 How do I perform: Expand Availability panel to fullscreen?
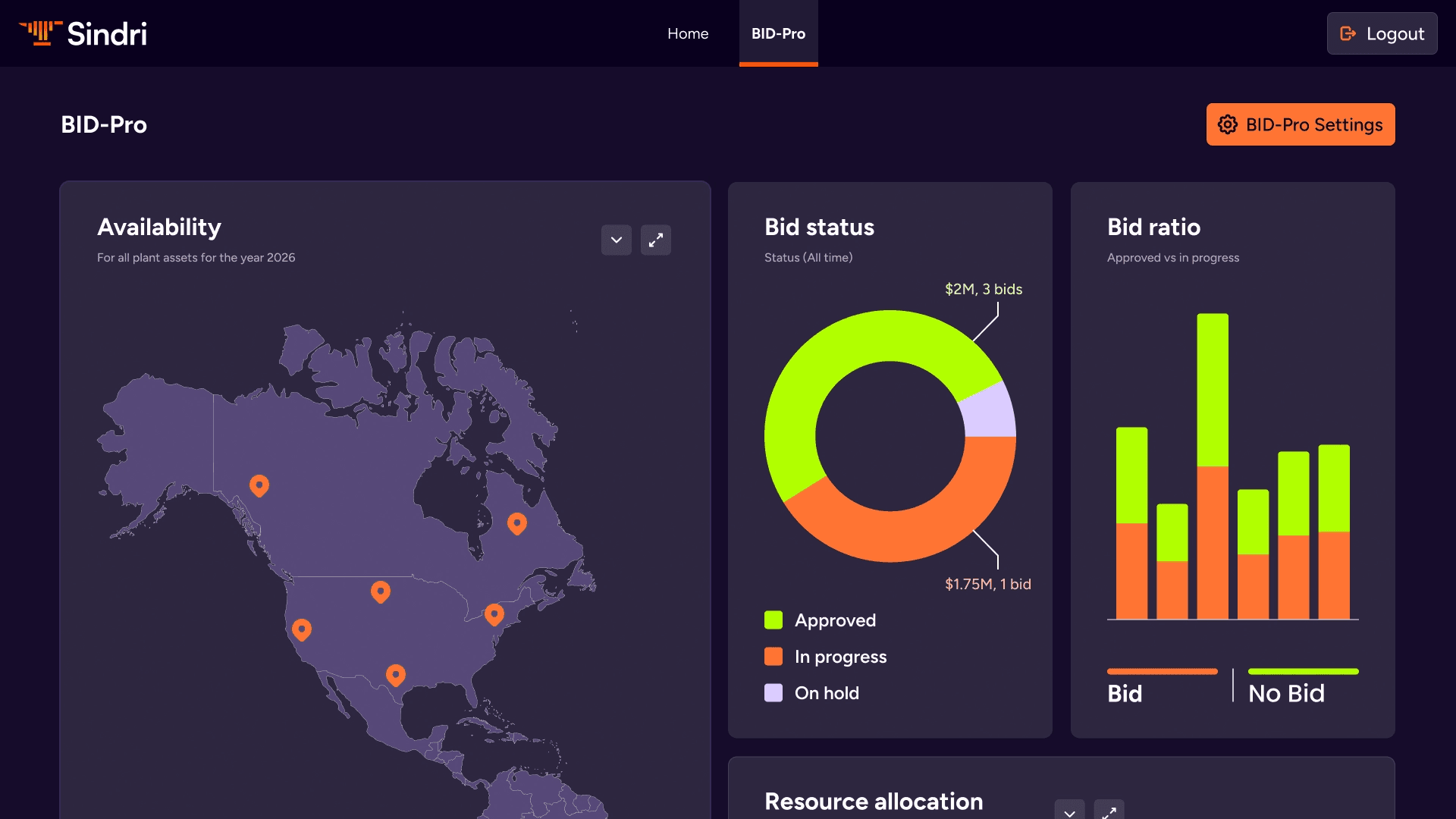pos(656,240)
